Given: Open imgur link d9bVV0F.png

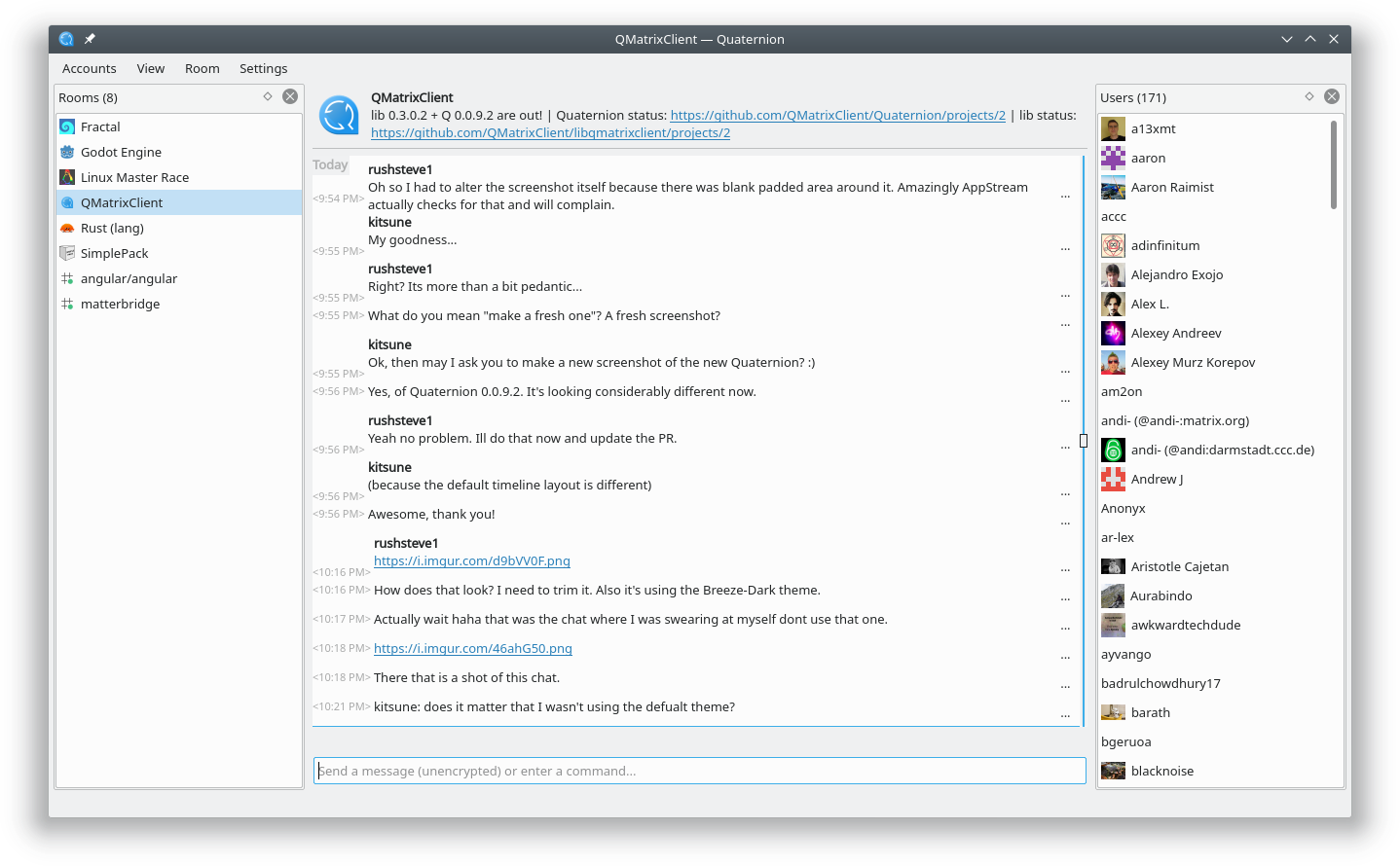Looking at the screenshot, I should click(x=472, y=560).
